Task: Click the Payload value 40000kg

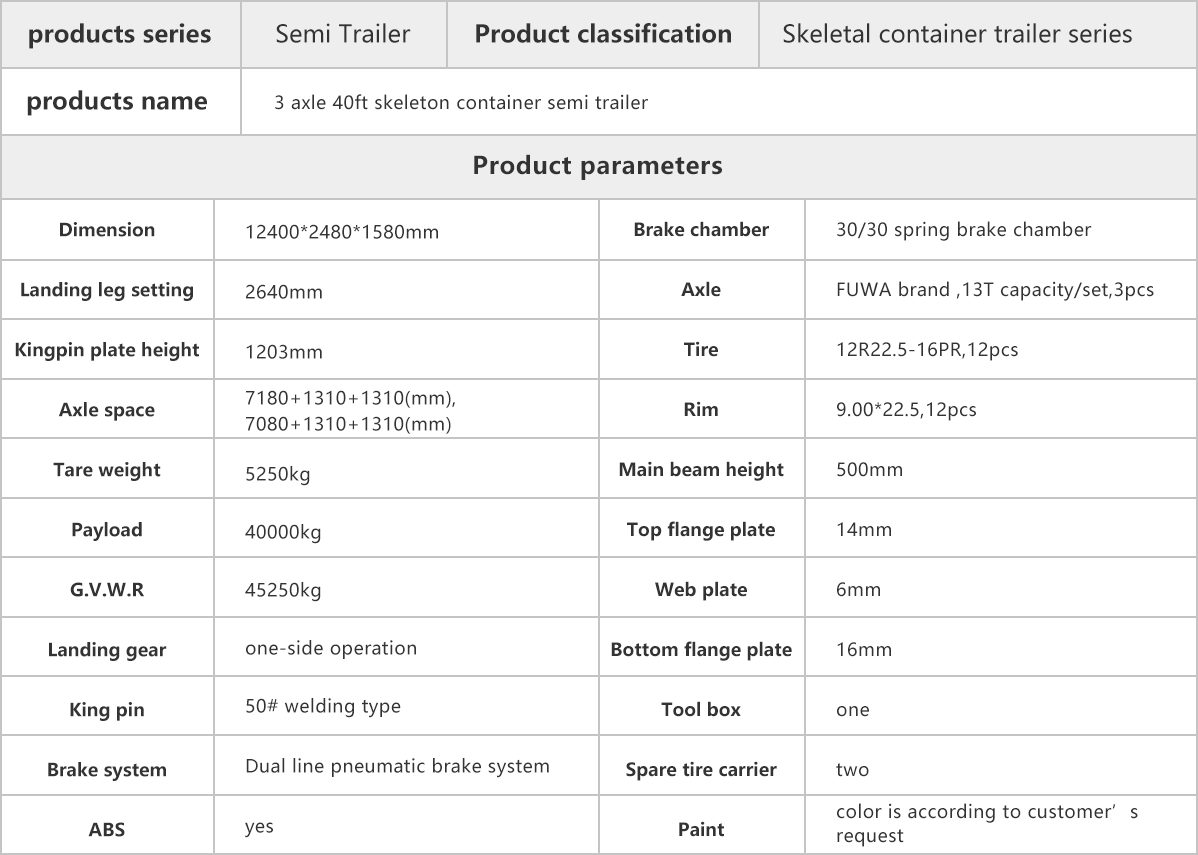Action: click(x=283, y=532)
